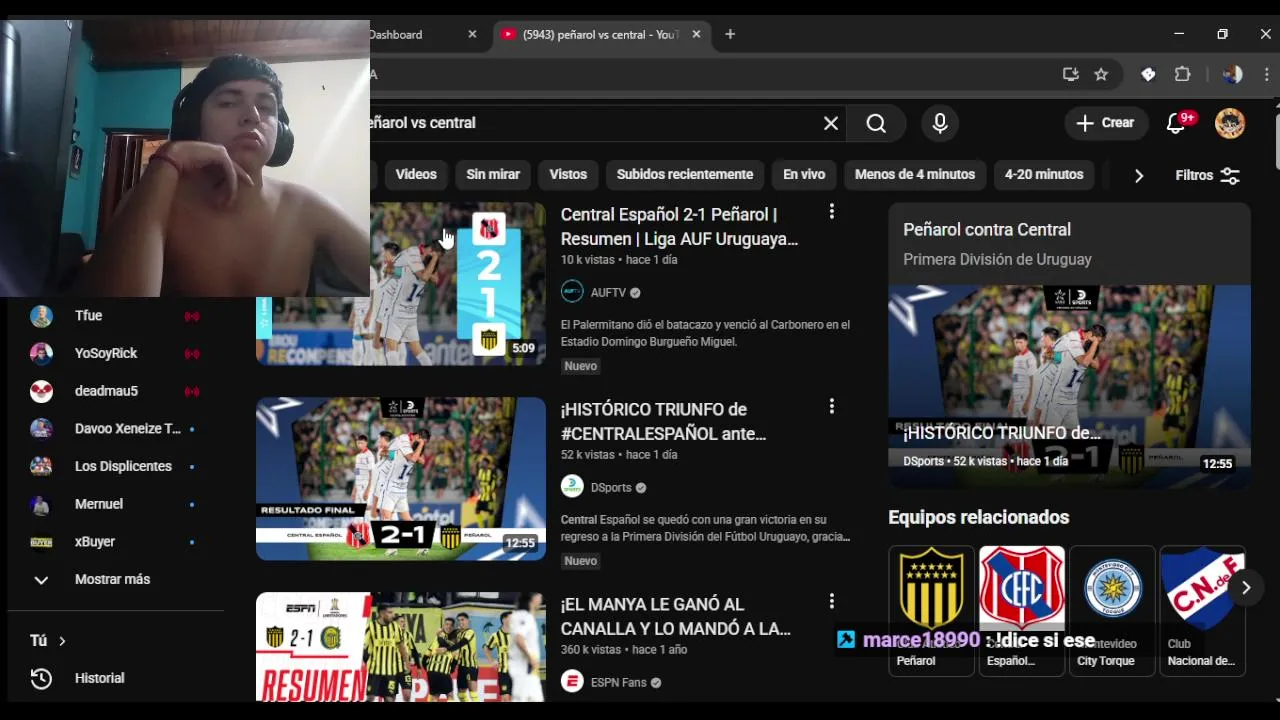Image resolution: width=1280 pixels, height=720 pixels.
Task: Switch to the Dashboard browser tab
Action: (x=420, y=34)
